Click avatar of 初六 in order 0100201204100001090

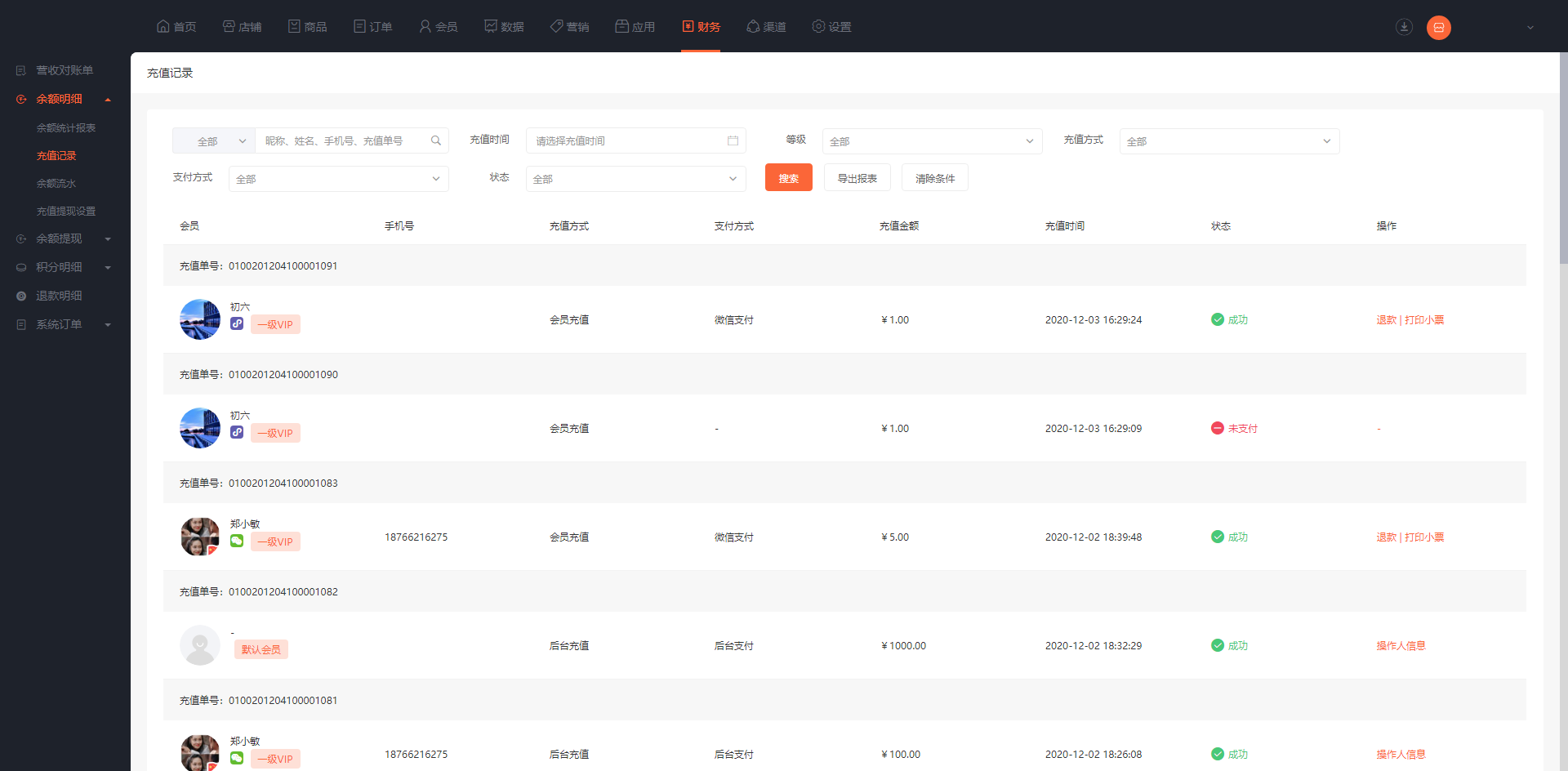point(200,428)
